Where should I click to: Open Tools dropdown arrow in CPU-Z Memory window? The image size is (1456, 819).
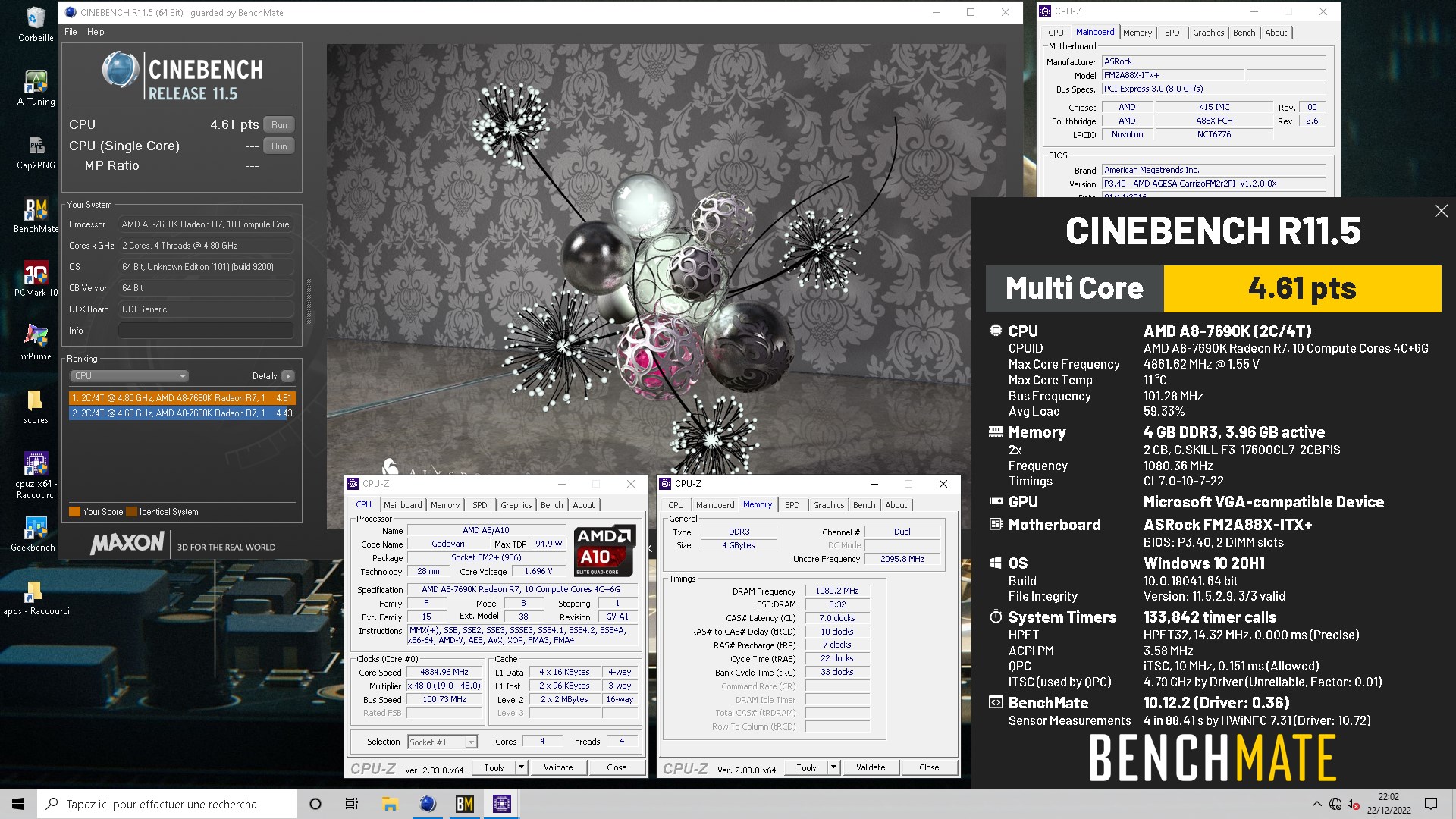(833, 767)
